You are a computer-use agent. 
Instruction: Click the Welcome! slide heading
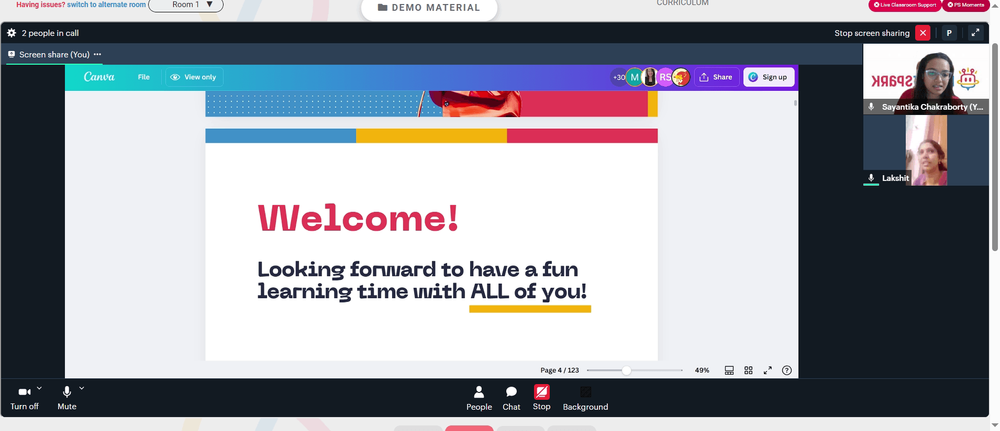358,217
